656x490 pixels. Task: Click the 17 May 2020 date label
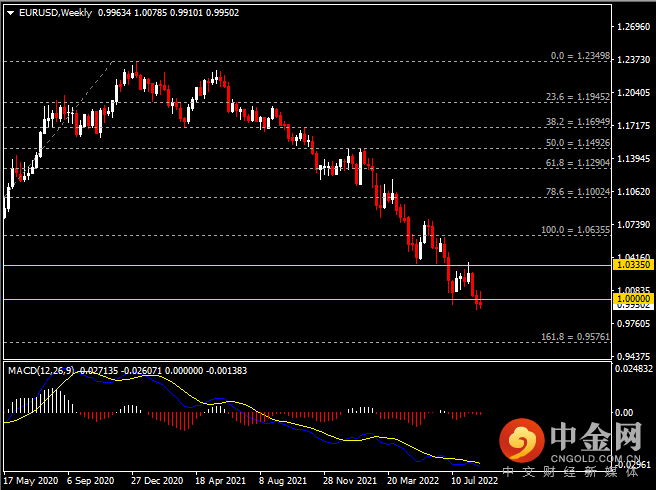[x=31, y=481]
